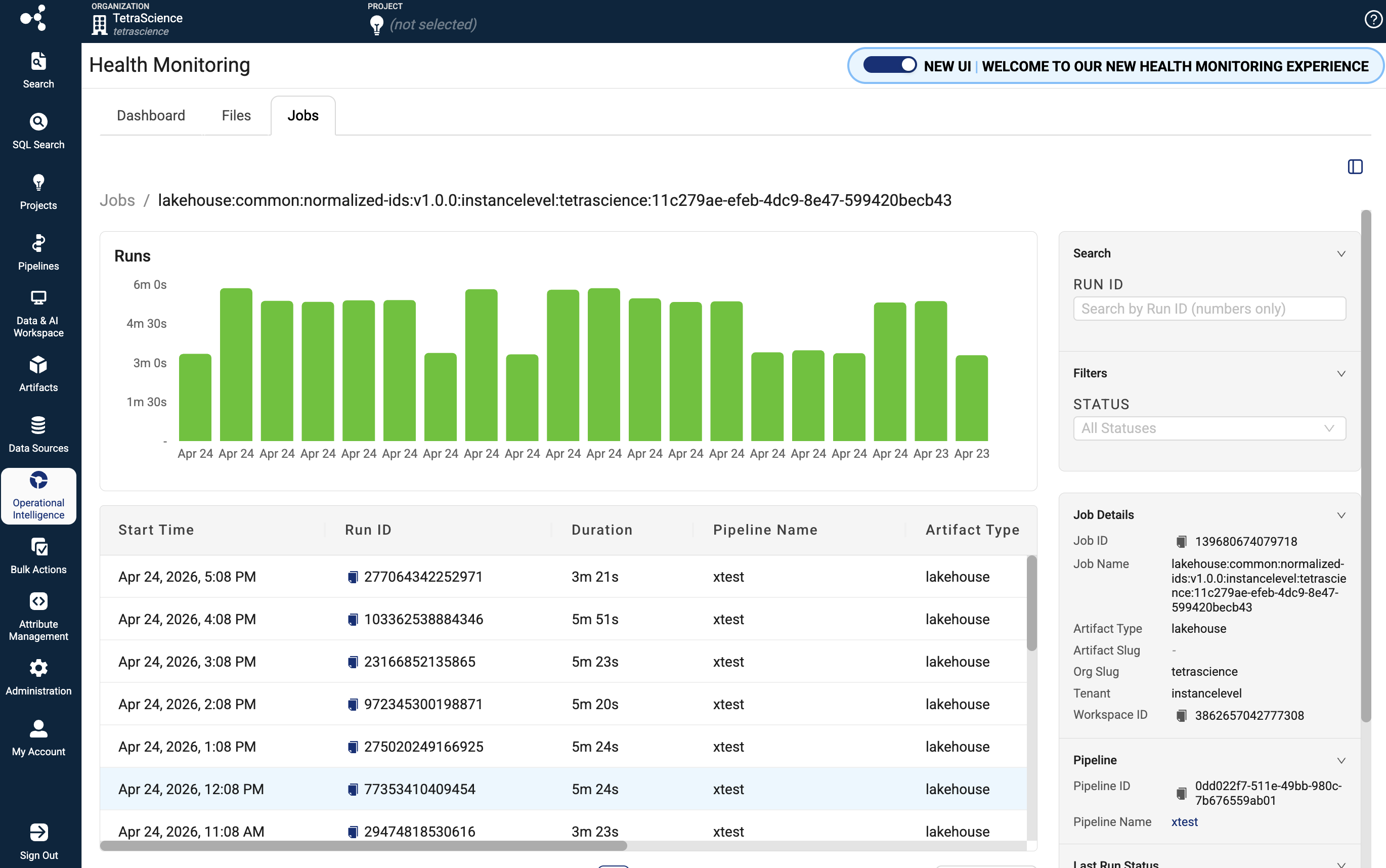Click the horizontal table scrollbar
This screenshot has width=1386, height=868.
pos(363,846)
